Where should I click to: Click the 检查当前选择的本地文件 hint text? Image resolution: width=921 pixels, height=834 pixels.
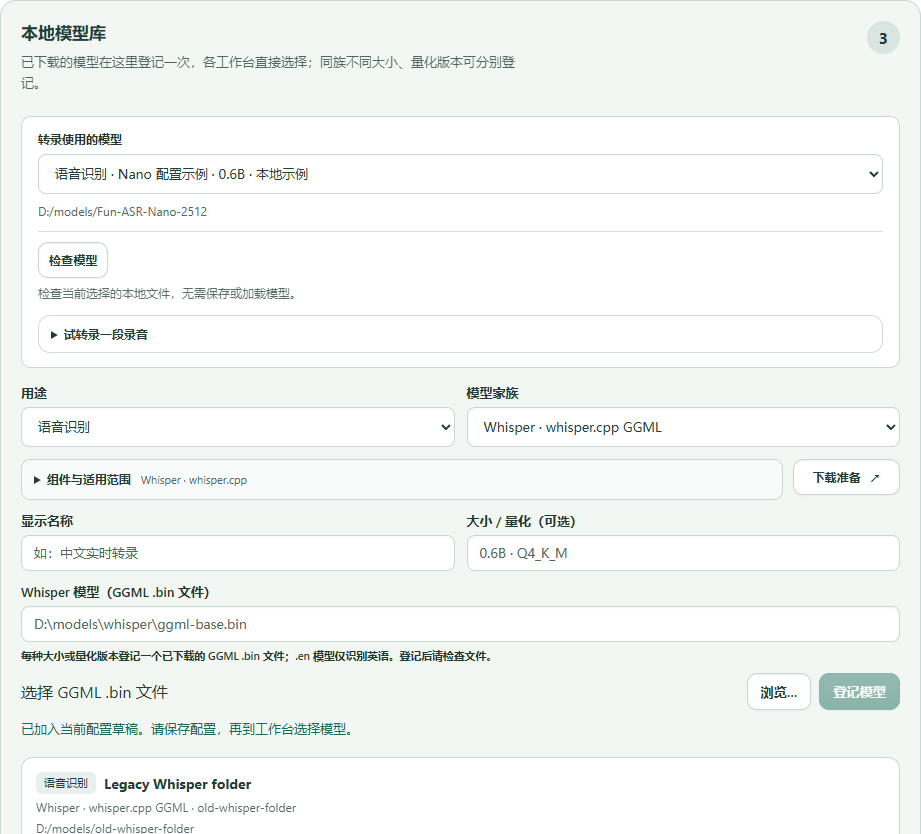tap(167, 294)
